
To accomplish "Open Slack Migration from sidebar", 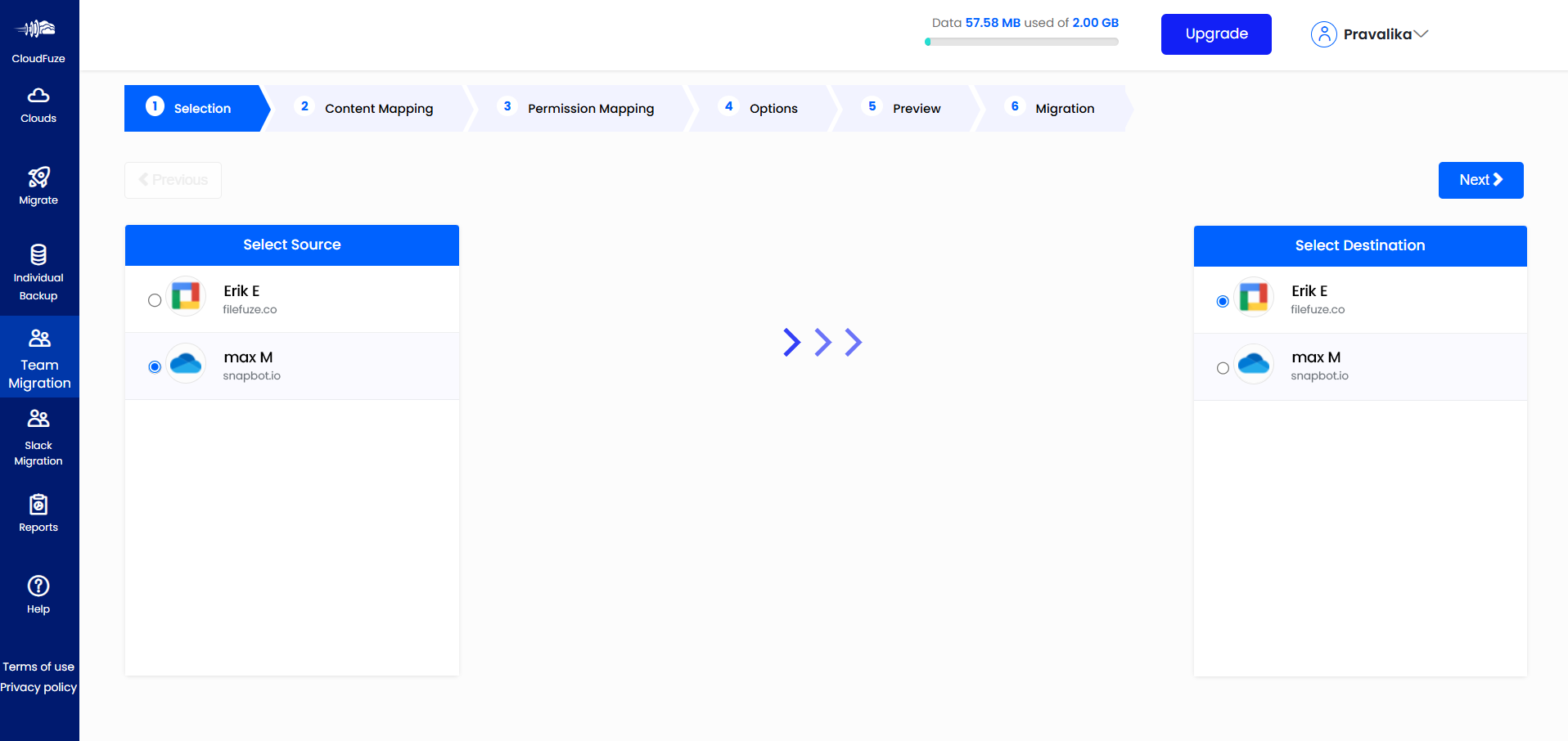I will (38, 437).
